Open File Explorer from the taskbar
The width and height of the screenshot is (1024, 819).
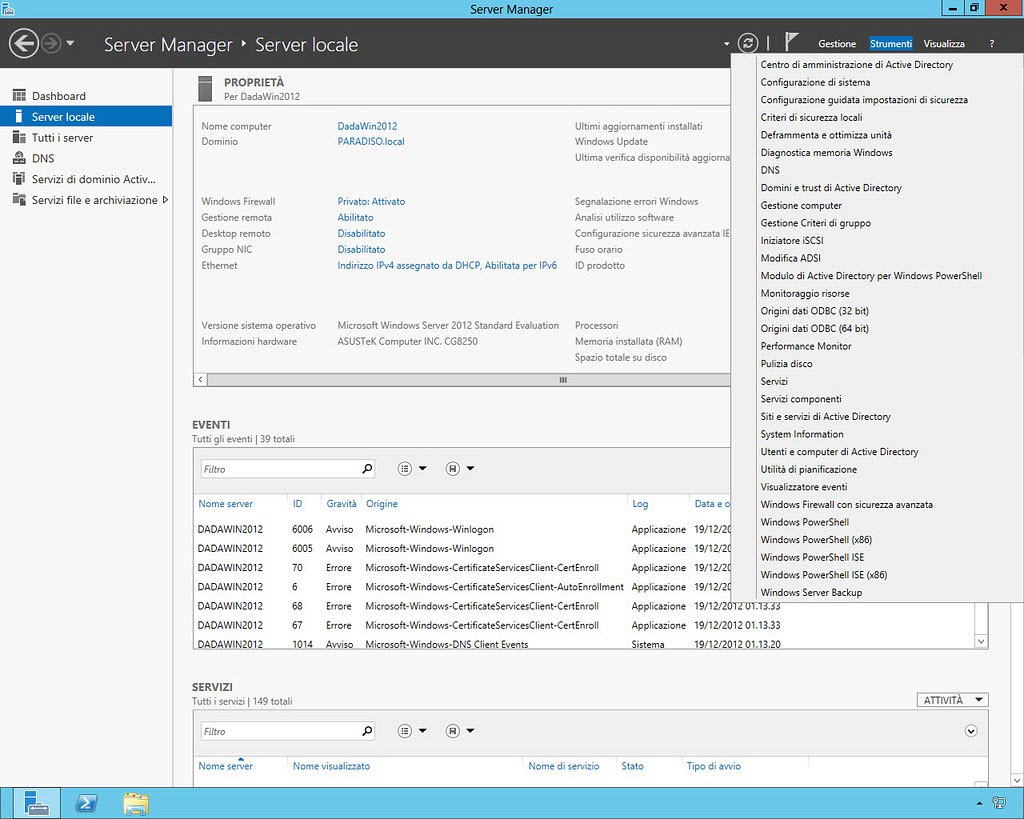[136, 803]
